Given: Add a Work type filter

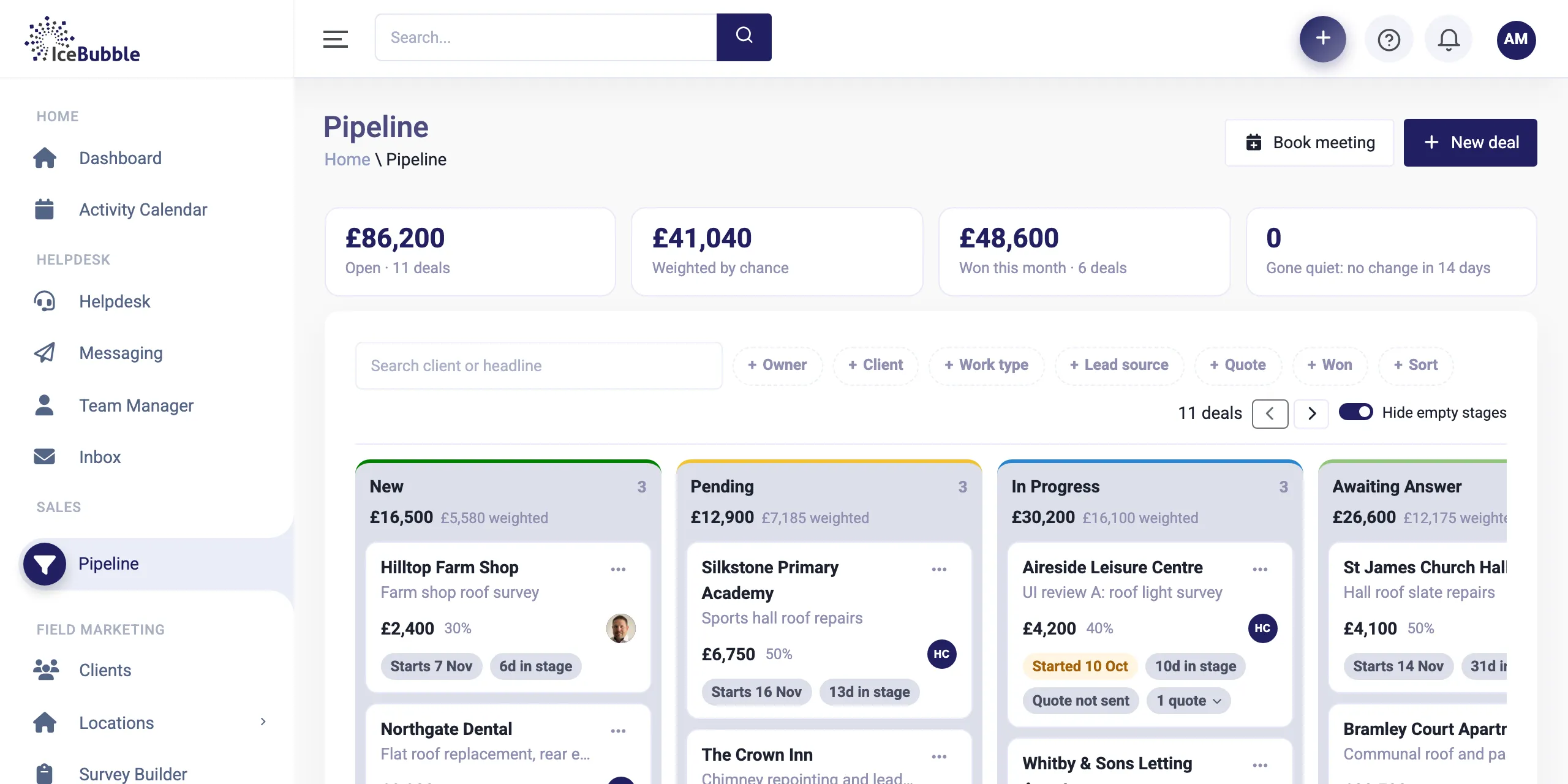Looking at the screenshot, I should 986,365.
